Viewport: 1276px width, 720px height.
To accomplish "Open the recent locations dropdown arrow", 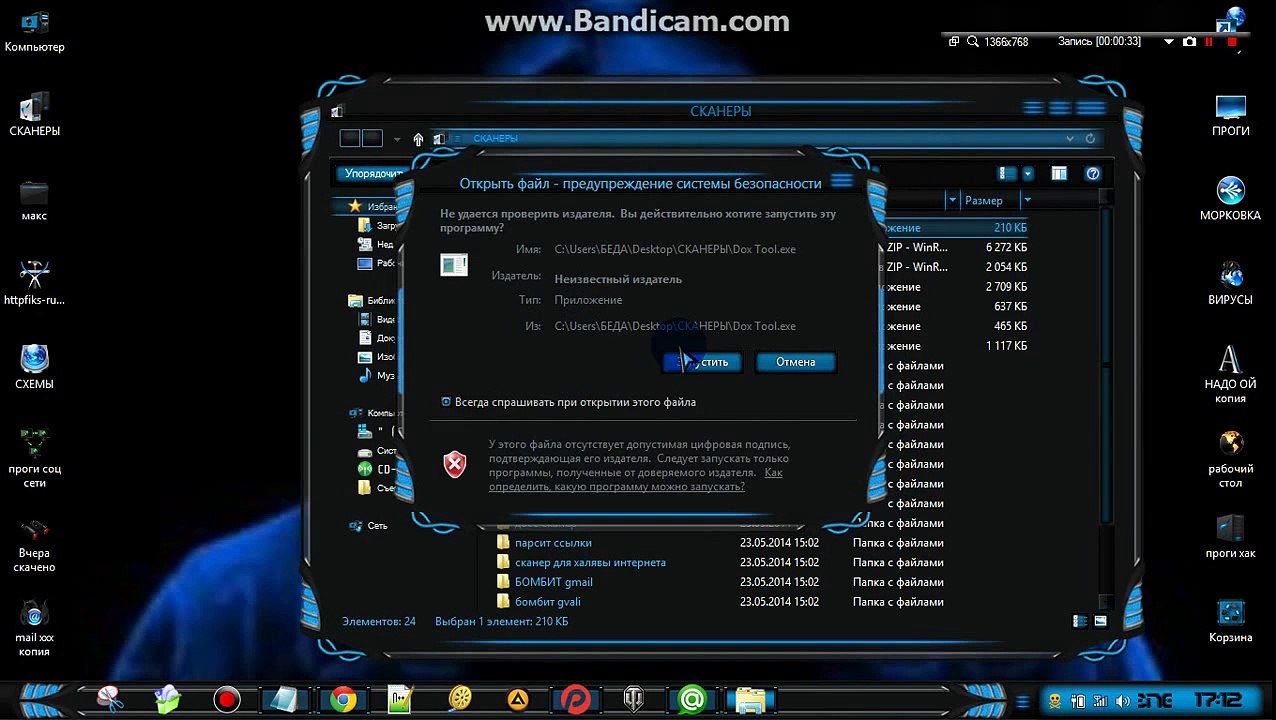I will pos(397,139).
